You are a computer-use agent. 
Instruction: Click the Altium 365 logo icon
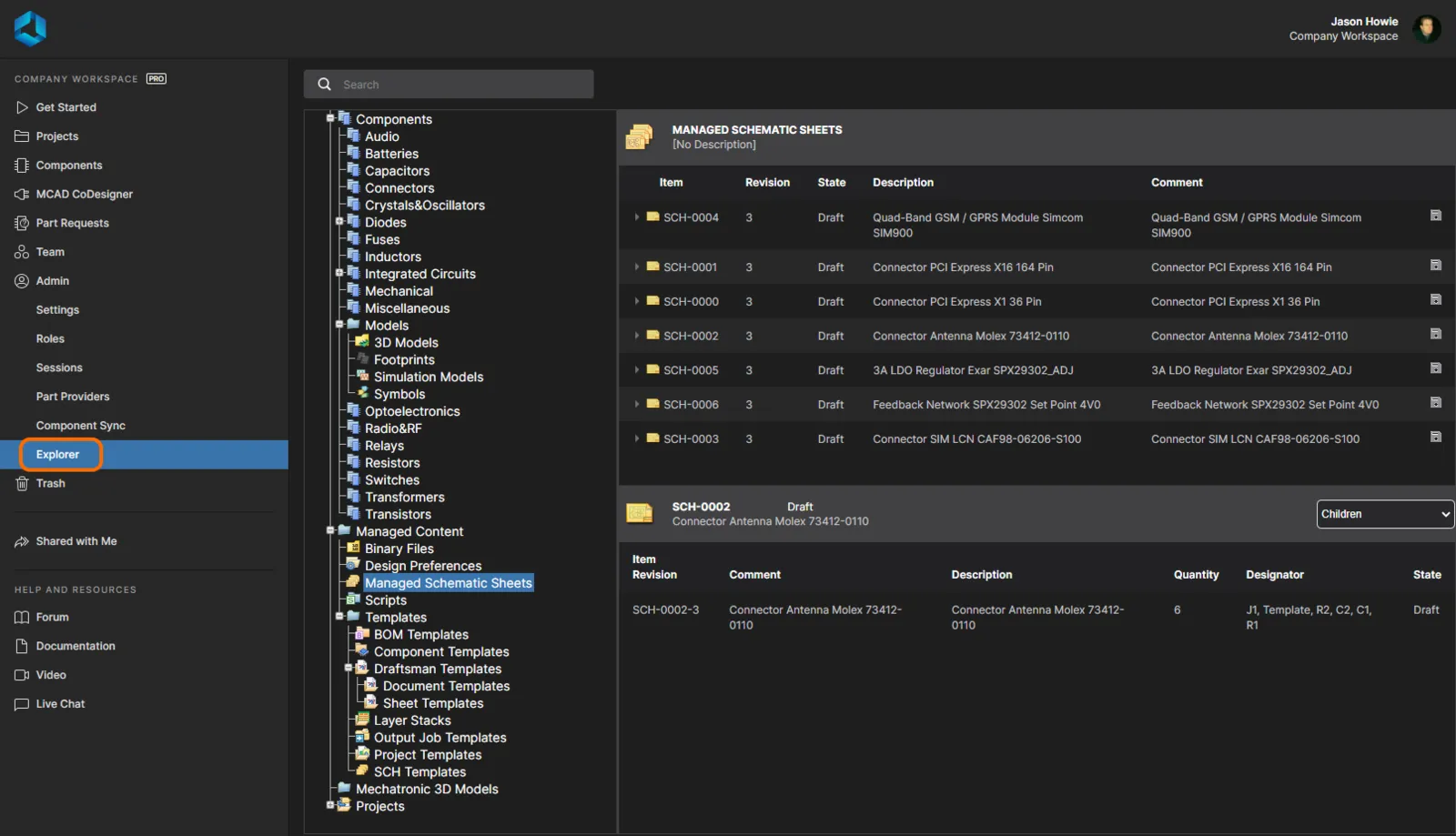coord(30,29)
